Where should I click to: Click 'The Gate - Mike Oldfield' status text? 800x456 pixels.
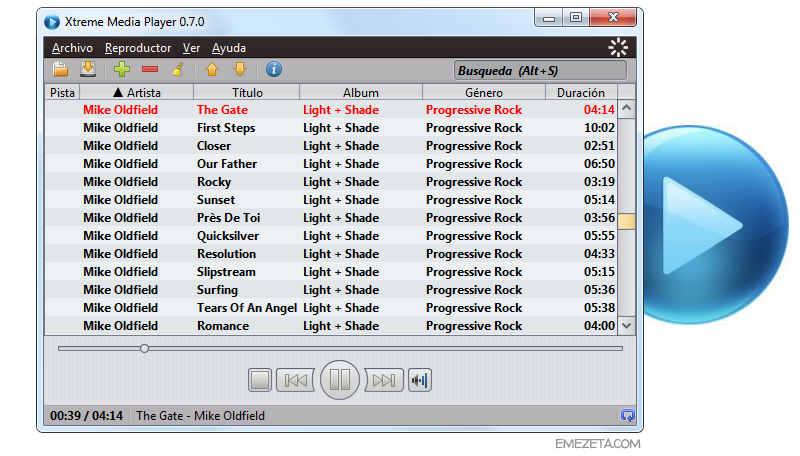[201, 416]
